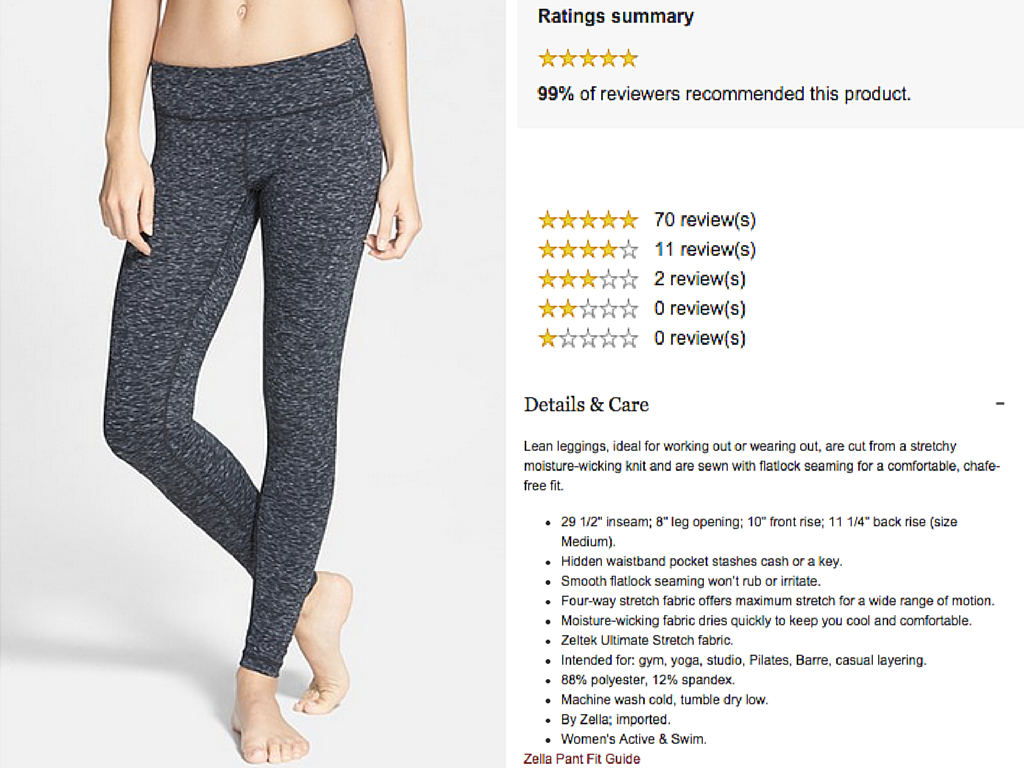This screenshot has height=768, width=1024.
Task: Open the Zella Pant Fit Guide link
Action: (x=582, y=759)
